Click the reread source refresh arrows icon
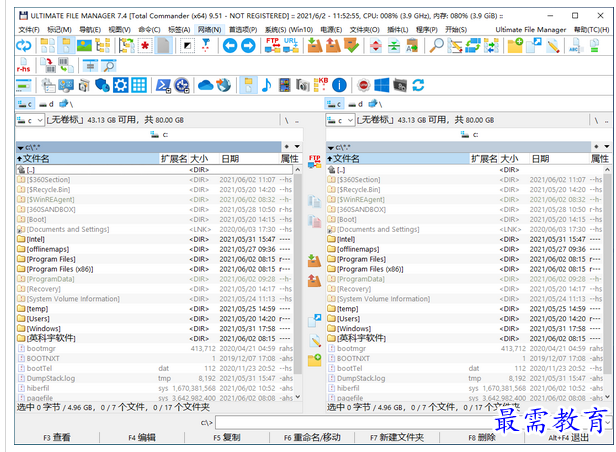The height and width of the screenshot is (452, 616). point(24,46)
